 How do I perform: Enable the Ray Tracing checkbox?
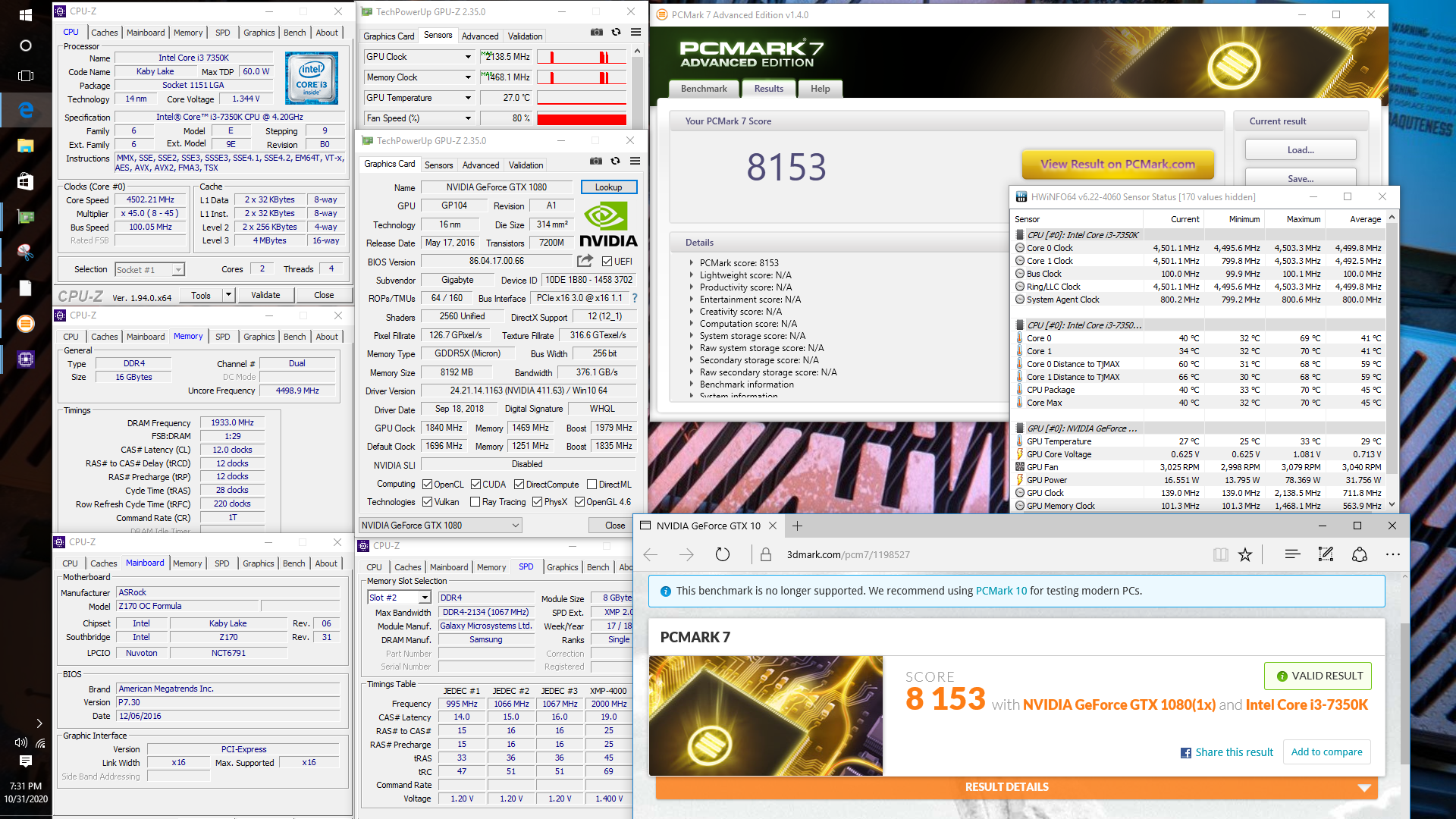coord(475,502)
